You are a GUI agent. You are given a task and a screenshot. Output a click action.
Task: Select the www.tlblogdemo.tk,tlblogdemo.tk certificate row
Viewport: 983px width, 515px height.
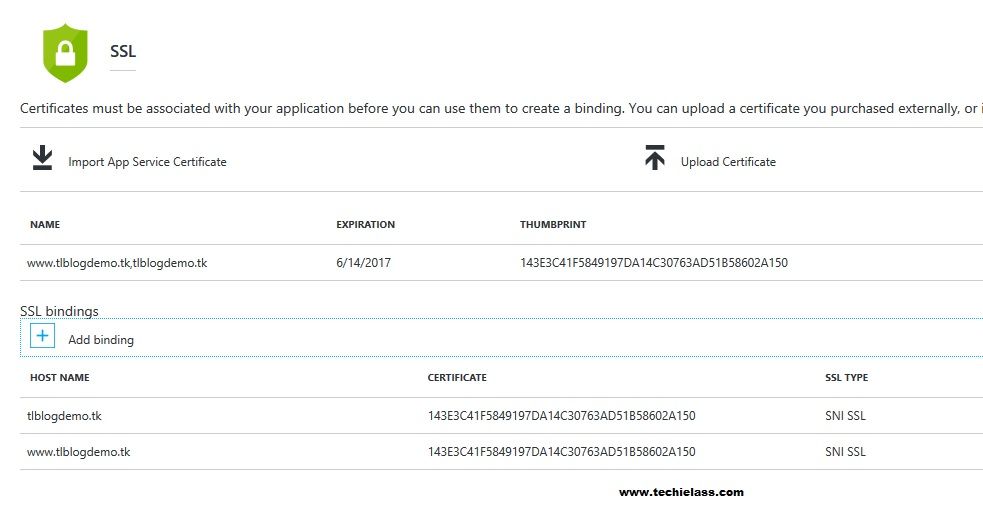117,263
